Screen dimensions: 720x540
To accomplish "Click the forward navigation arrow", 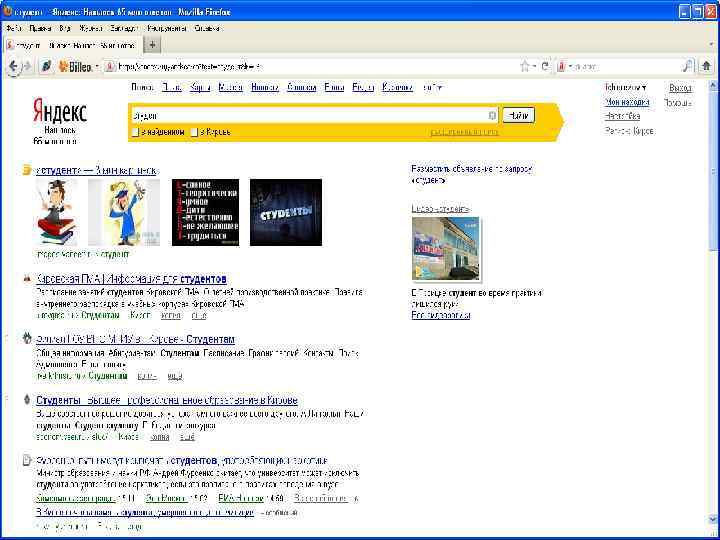I will tap(27, 67).
